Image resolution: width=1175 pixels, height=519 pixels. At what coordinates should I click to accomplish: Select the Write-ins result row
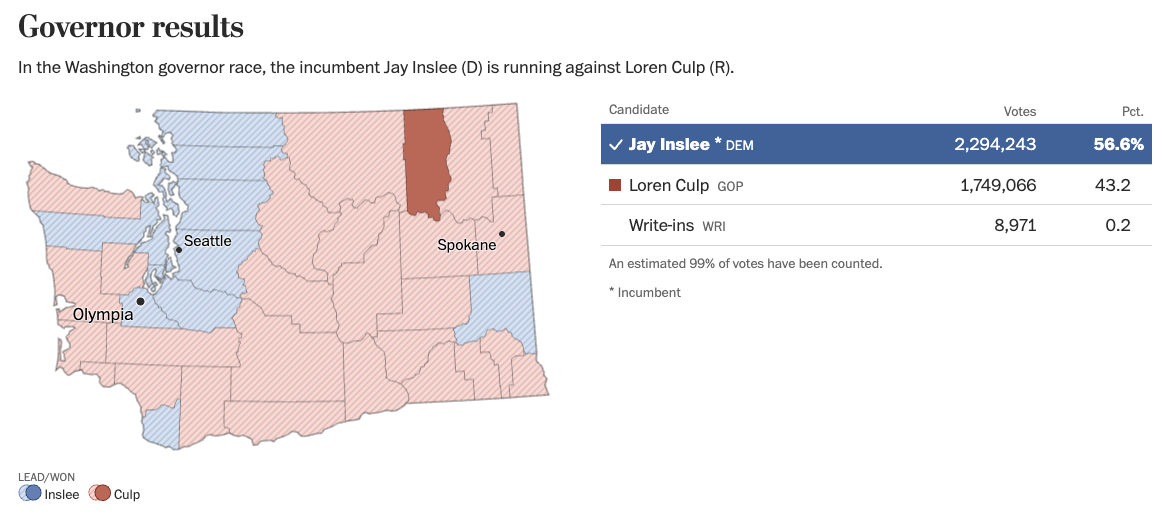[x=876, y=225]
